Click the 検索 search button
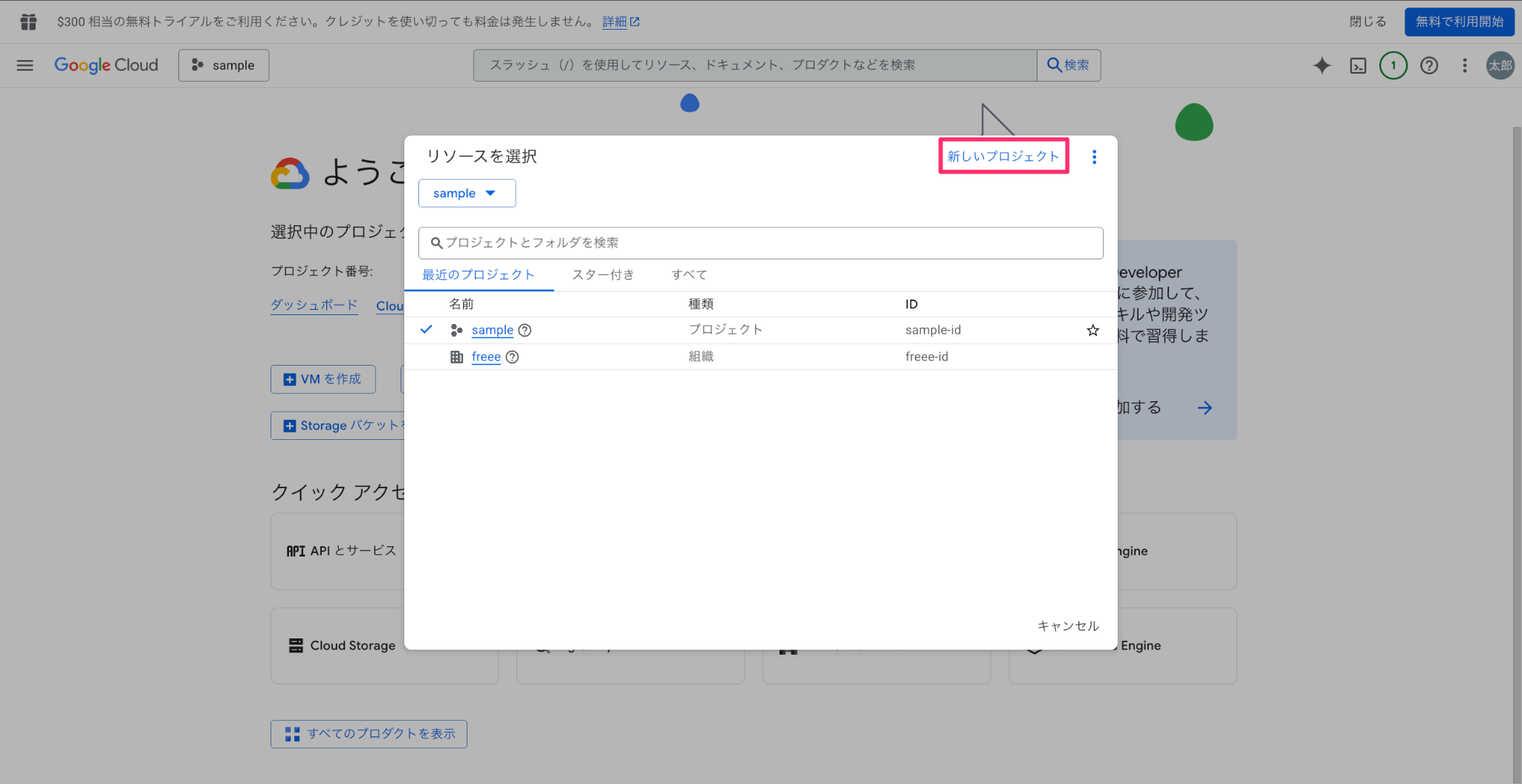This screenshot has height=784, width=1522. [1069, 65]
